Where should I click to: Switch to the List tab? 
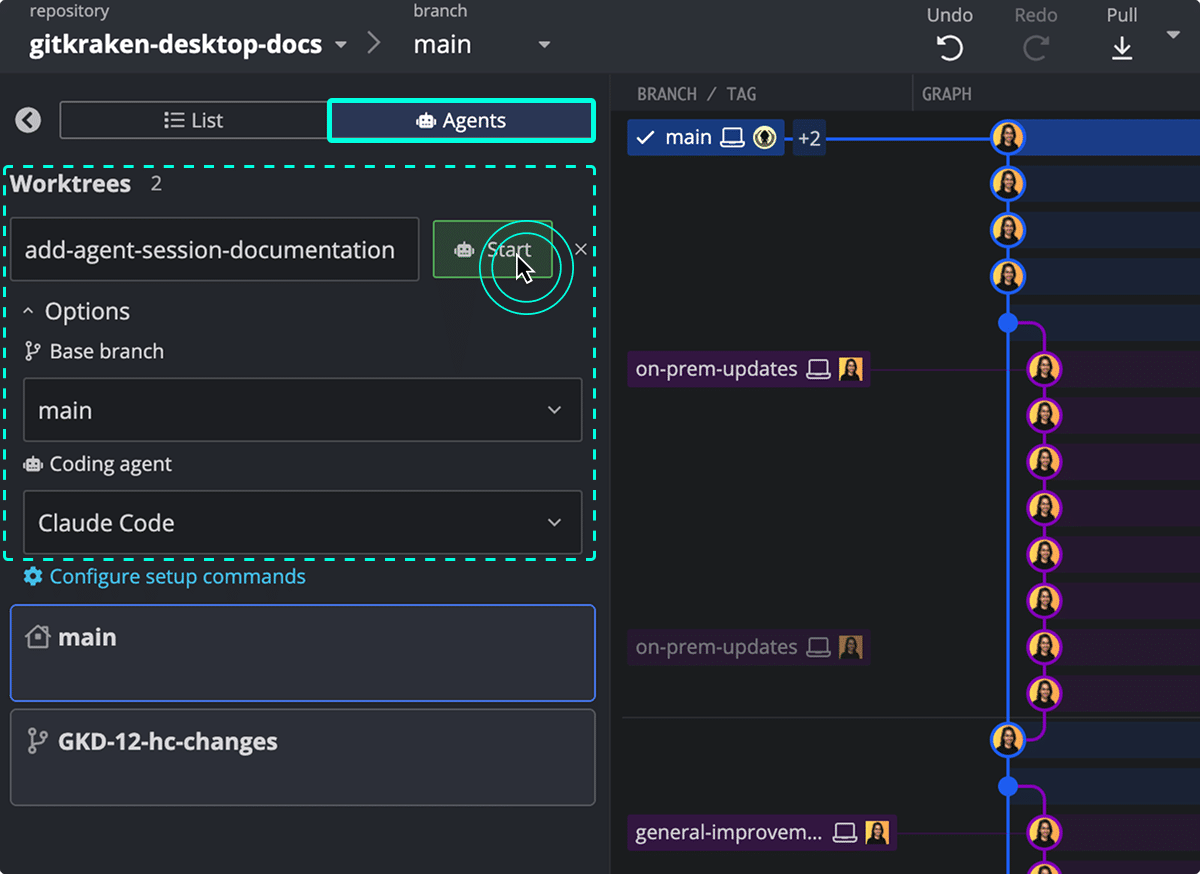(x=193, y=119)
